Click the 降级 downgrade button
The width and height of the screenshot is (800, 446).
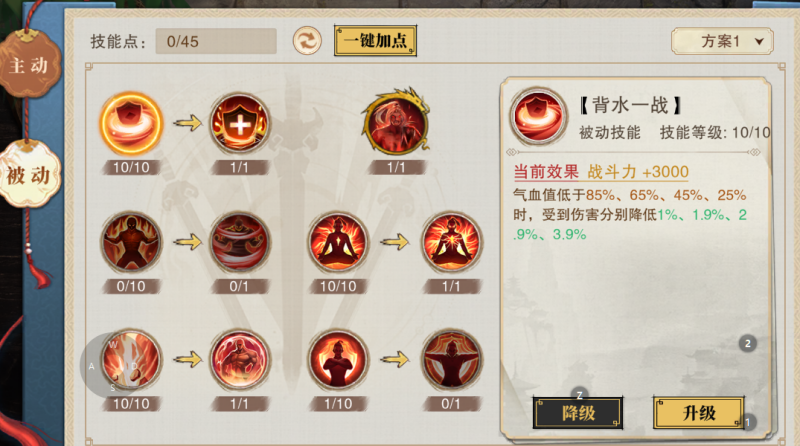click(578, 412)
